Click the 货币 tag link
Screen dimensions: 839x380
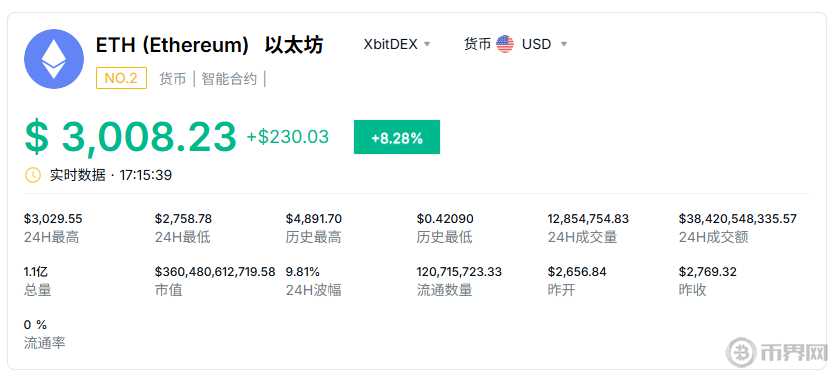point(173,79)
